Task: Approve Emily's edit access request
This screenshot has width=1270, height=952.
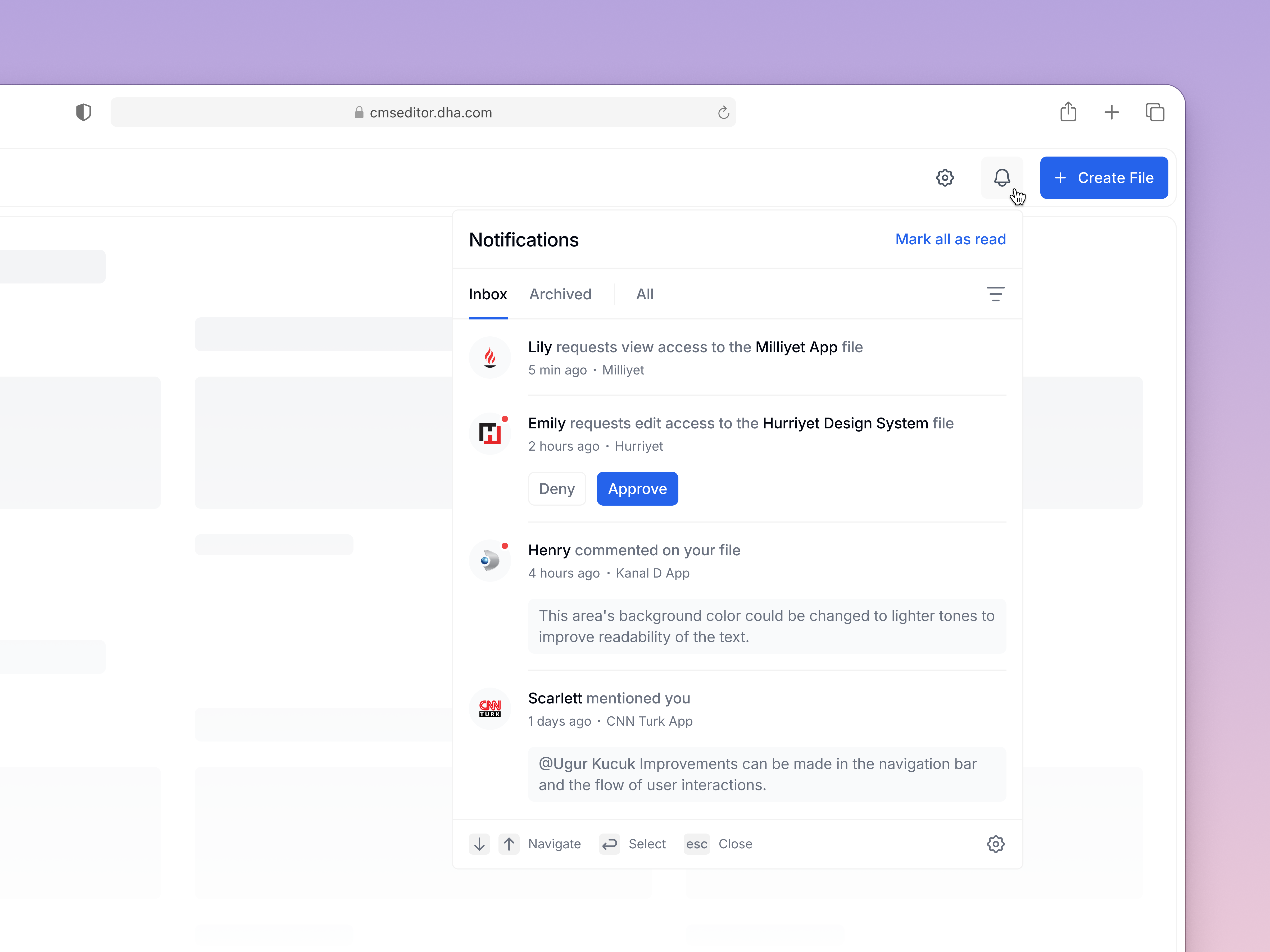Action: click(637, 488)
